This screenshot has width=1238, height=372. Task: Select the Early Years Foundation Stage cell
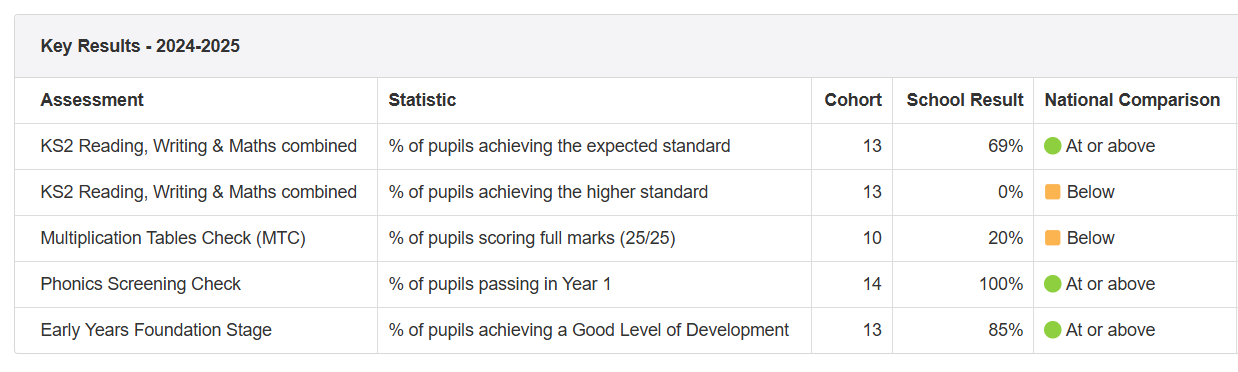156,330
